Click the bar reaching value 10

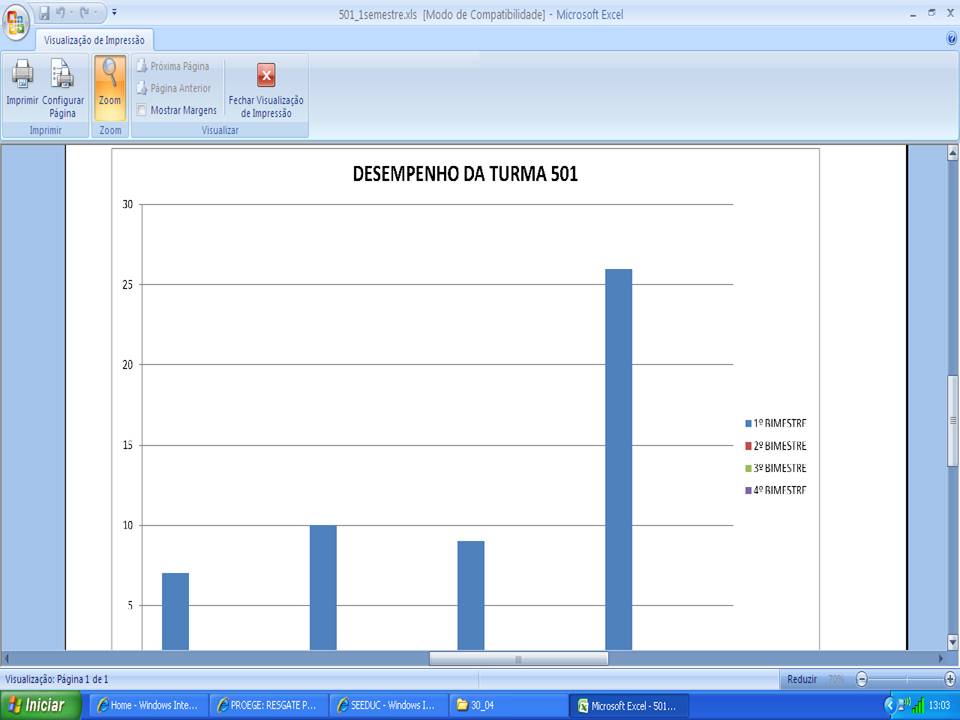click(x=323, y=588)
